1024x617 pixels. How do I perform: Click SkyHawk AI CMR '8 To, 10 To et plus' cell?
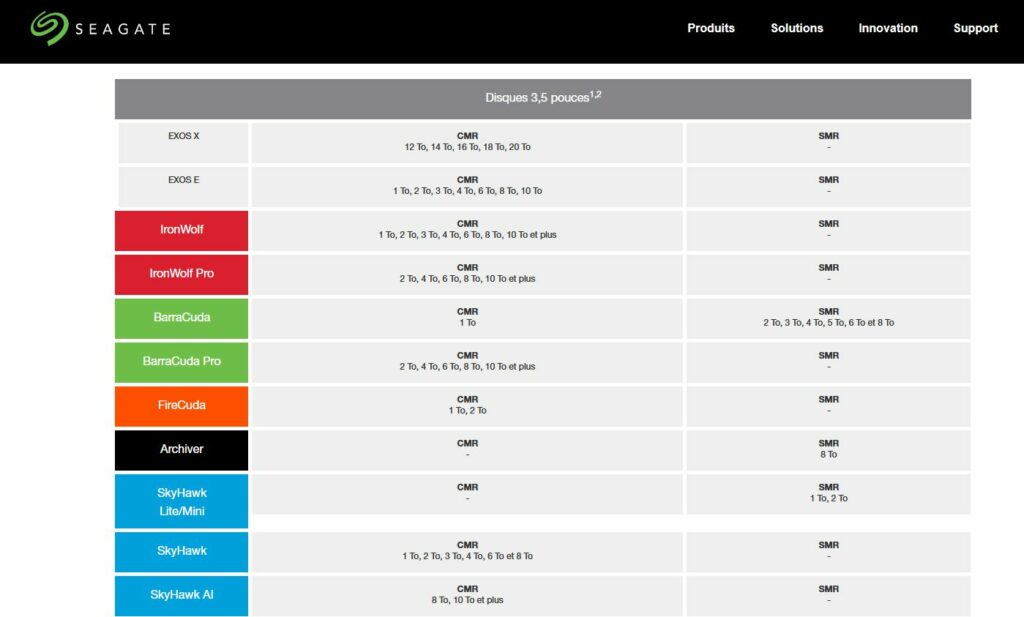point(468,595)
